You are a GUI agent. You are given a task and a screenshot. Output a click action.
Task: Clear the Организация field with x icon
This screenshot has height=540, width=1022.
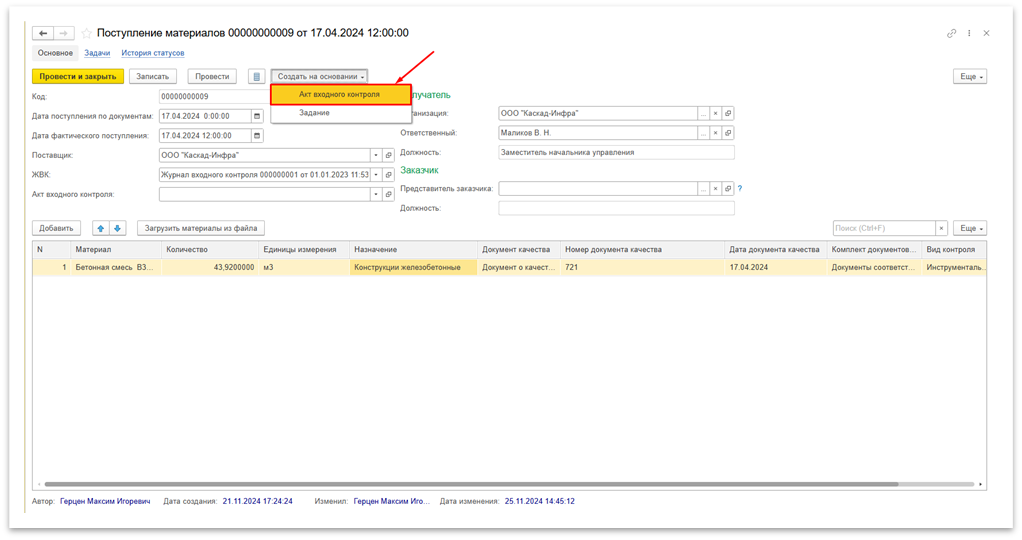coord(715,113)
